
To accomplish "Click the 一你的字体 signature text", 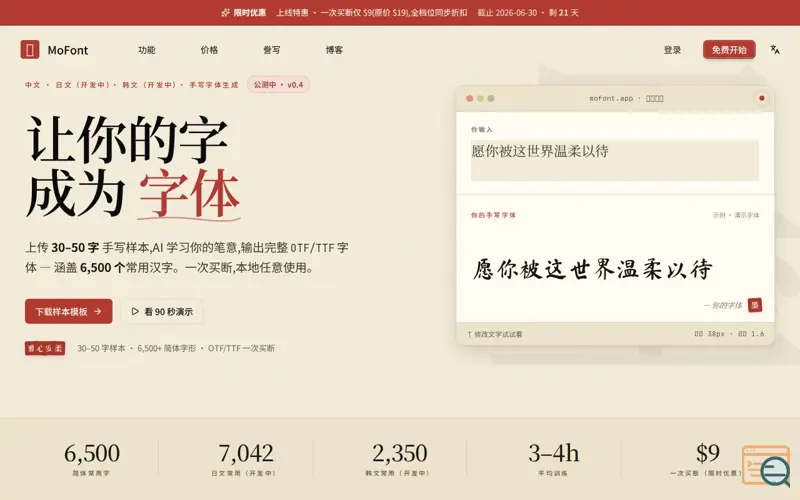I will pos(723,305).
